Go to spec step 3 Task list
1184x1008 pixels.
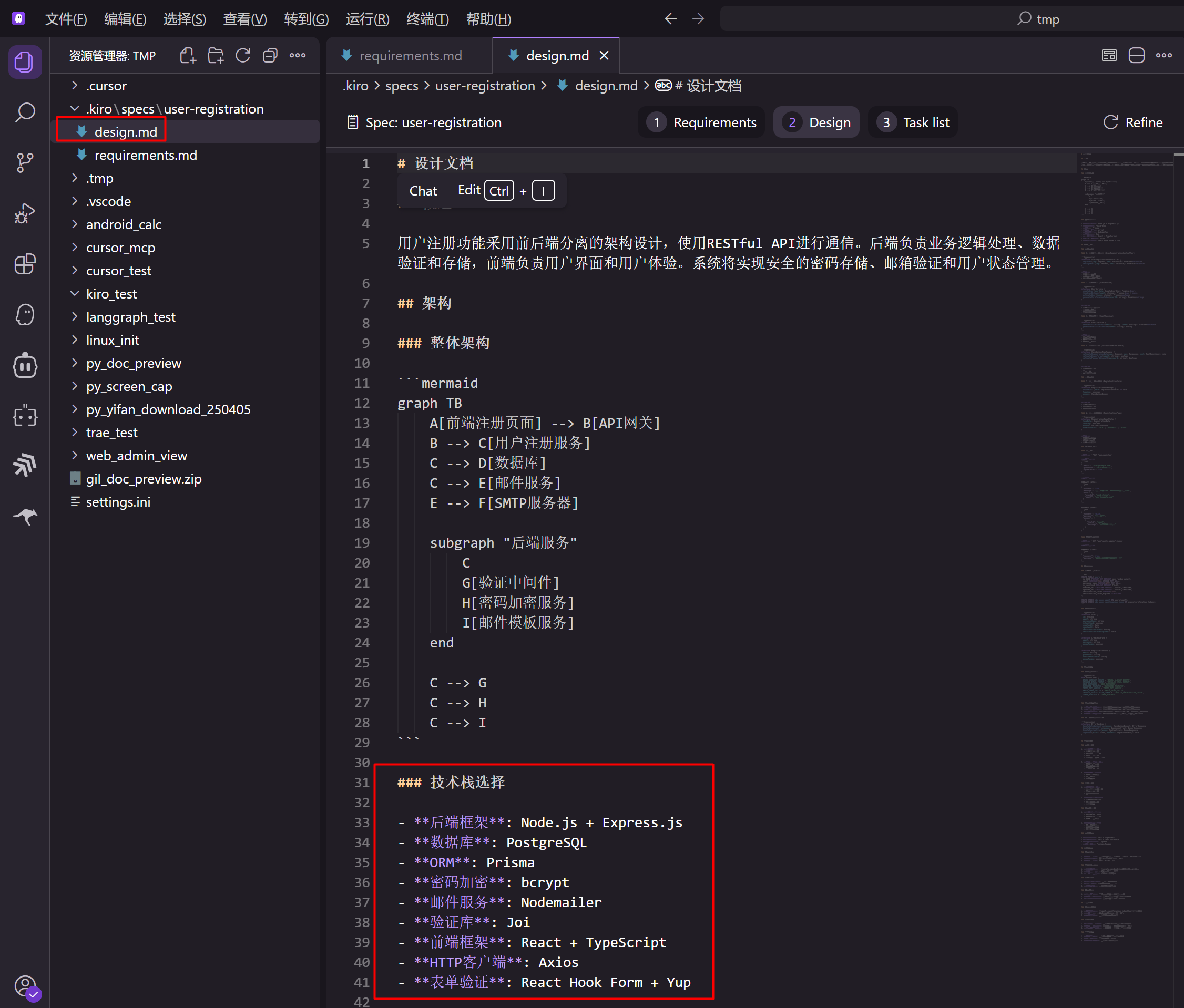click(913, 122)
